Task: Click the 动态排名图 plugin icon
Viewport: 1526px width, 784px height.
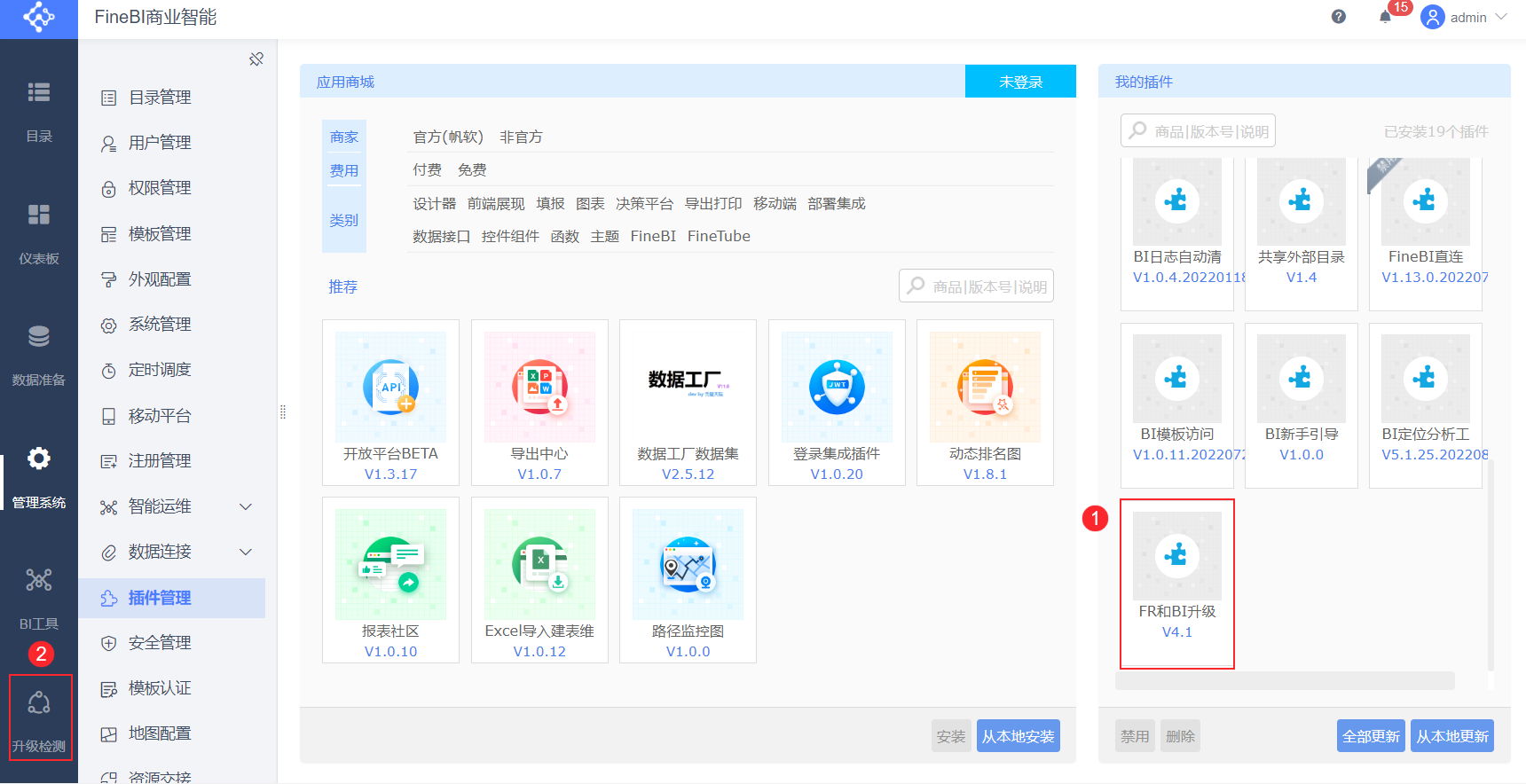Action: click(985, 387)
